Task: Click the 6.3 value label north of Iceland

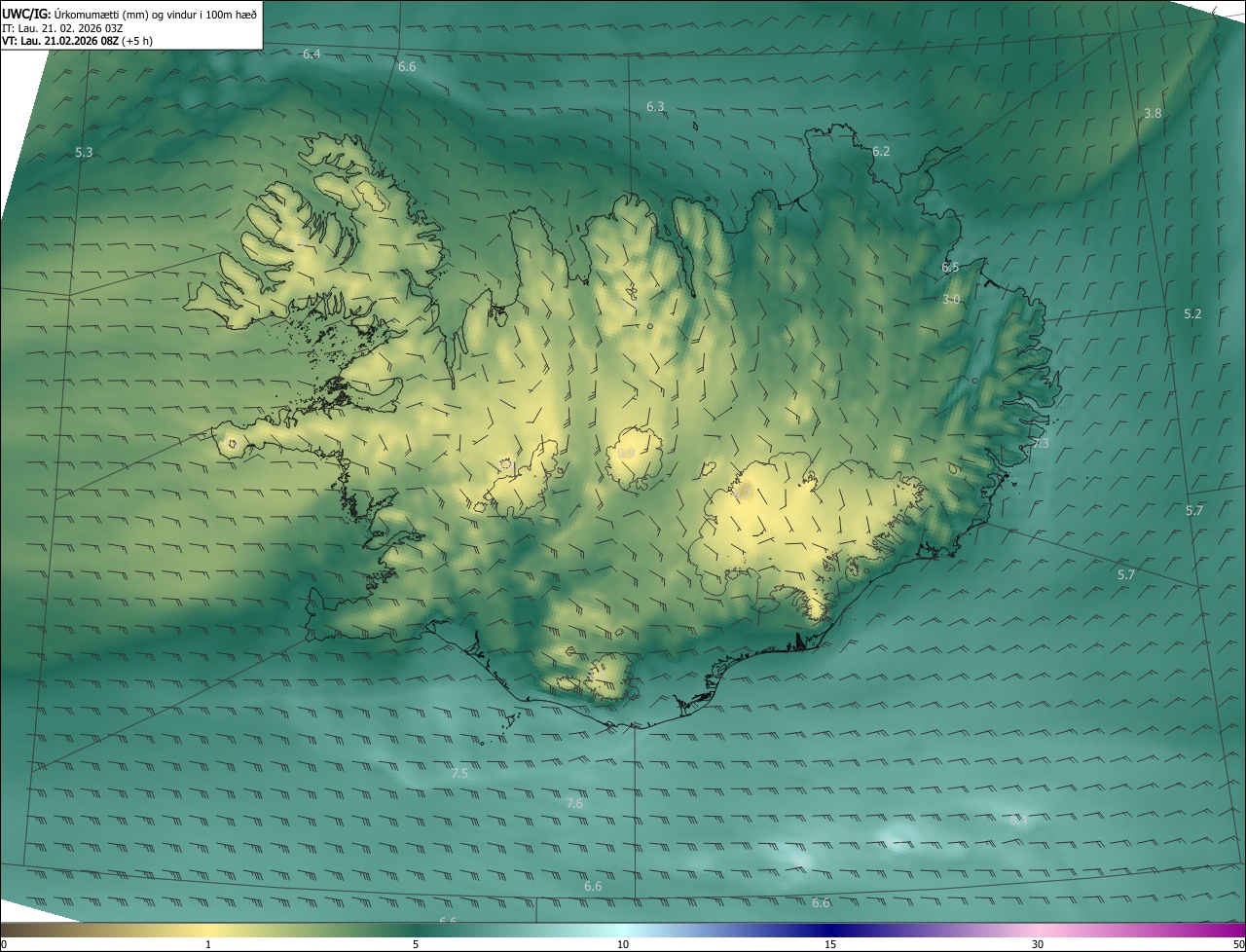Action: pos(655,107)
